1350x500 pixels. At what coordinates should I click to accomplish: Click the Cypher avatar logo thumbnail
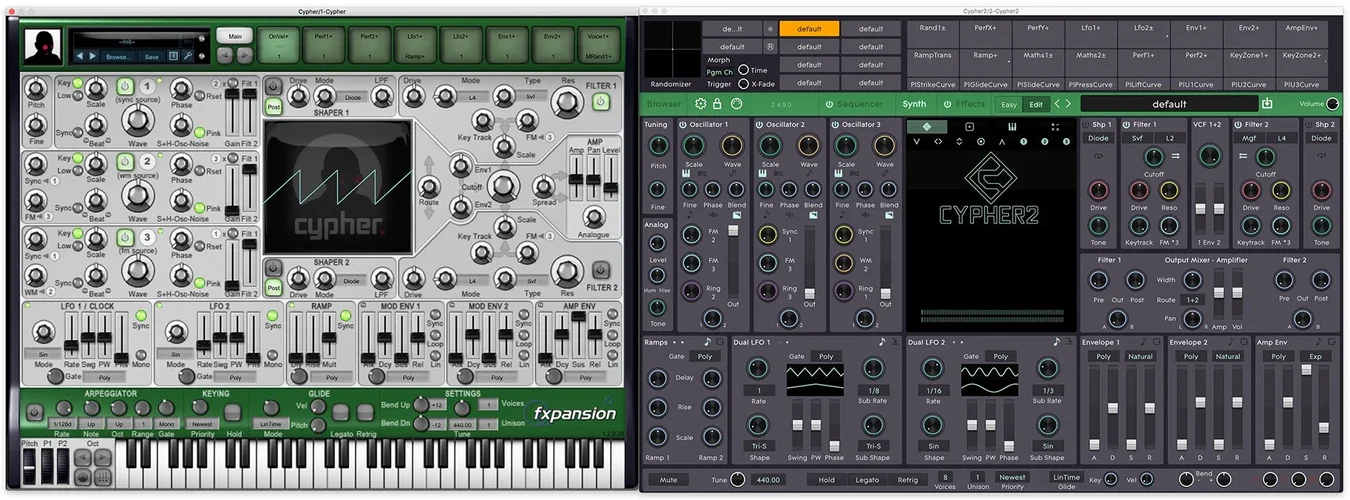42,46
